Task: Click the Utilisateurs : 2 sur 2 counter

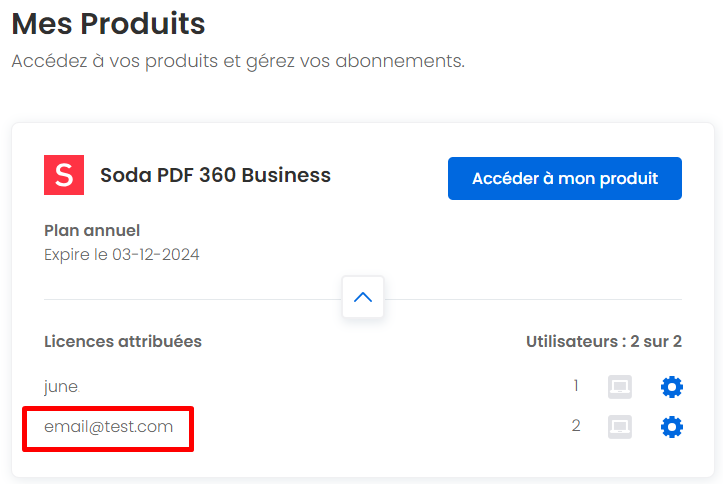Action: pyautogui.click(x=604, y=342)
